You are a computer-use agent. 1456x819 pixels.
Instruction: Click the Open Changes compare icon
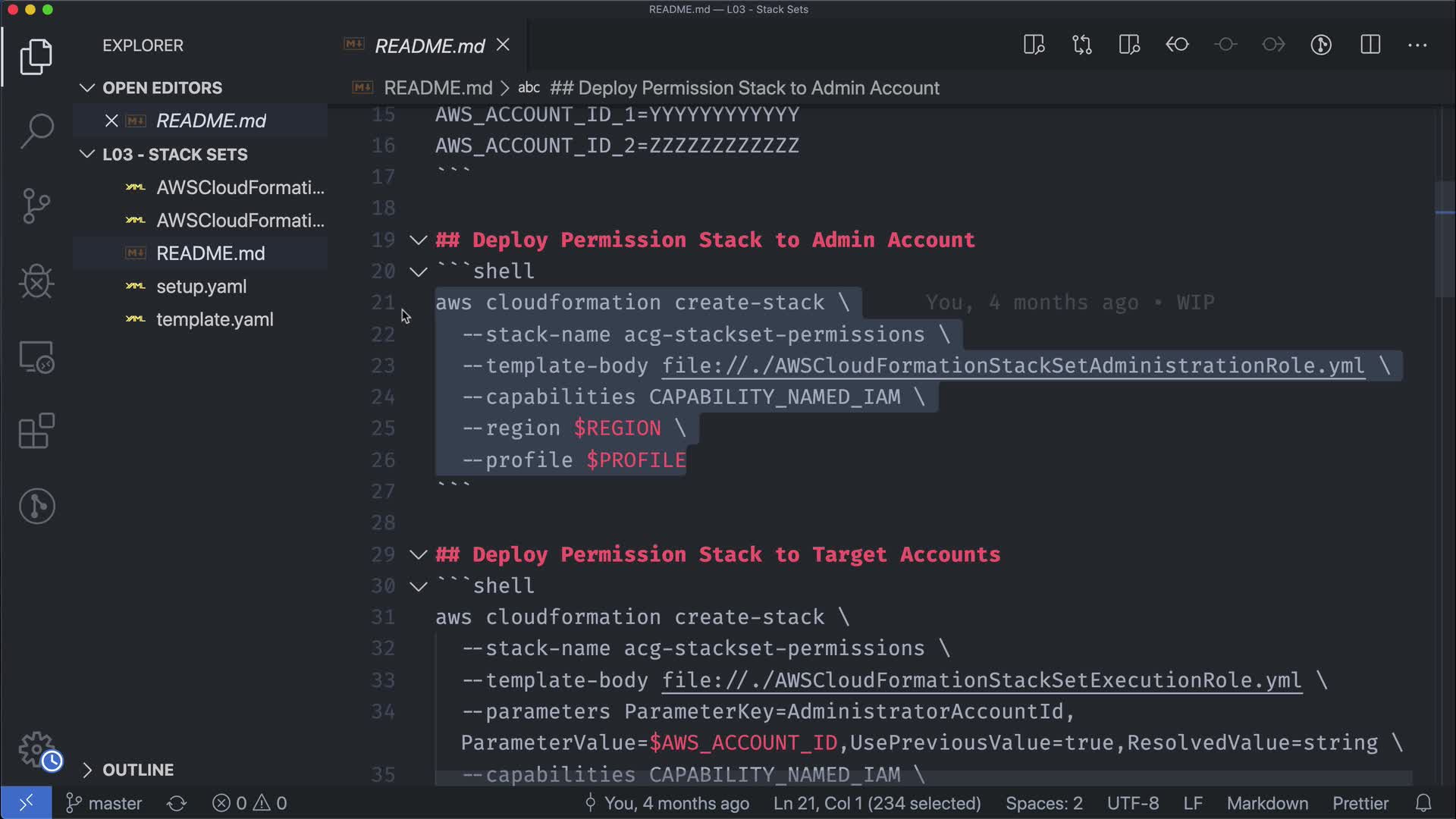point(1082,45)
